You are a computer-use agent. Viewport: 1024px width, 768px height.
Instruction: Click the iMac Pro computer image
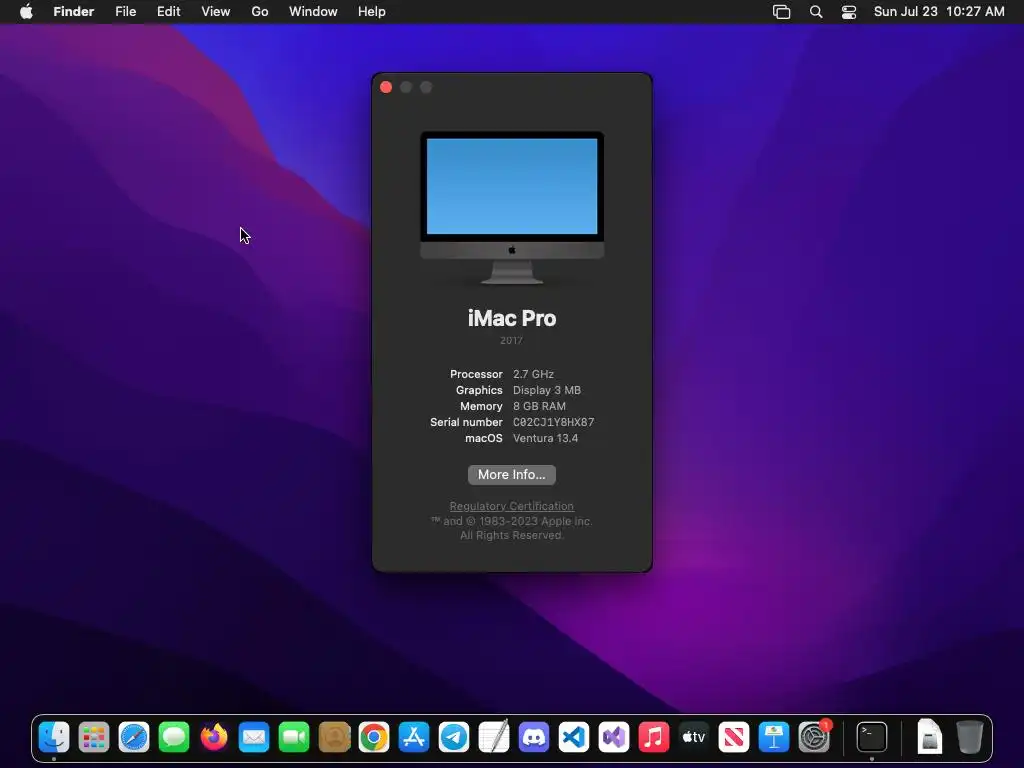coord(512,208)
